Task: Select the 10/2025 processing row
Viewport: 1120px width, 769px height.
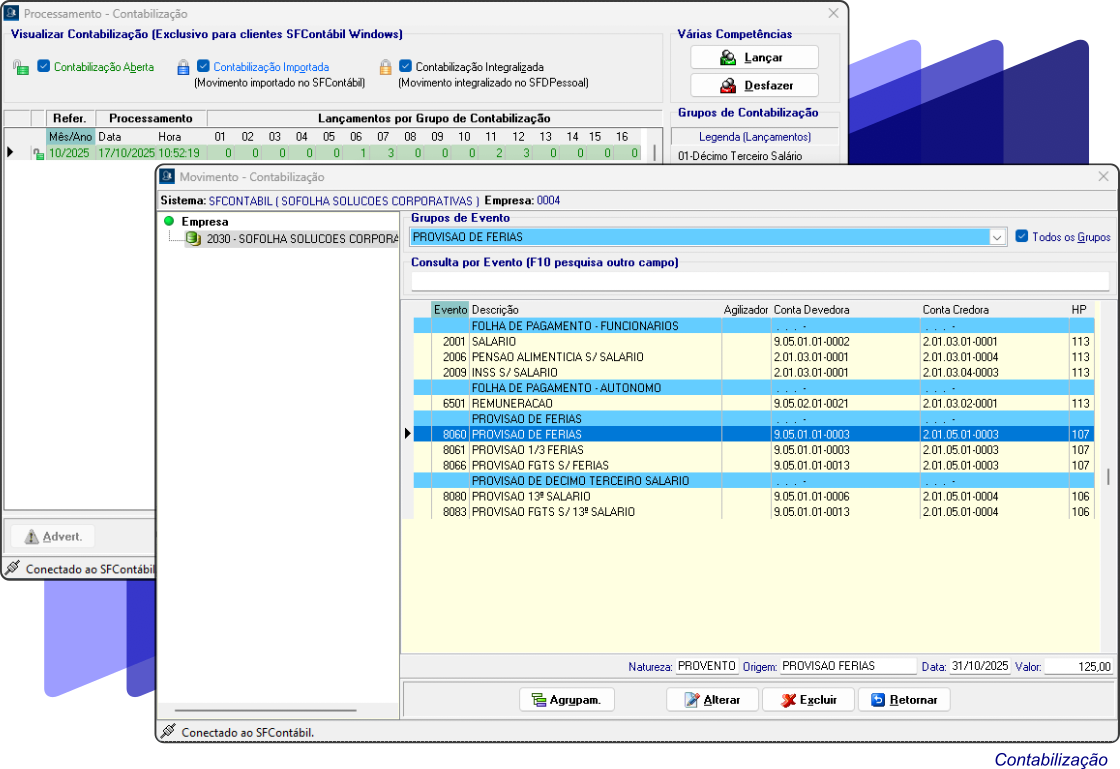Action: pos(70,153)
